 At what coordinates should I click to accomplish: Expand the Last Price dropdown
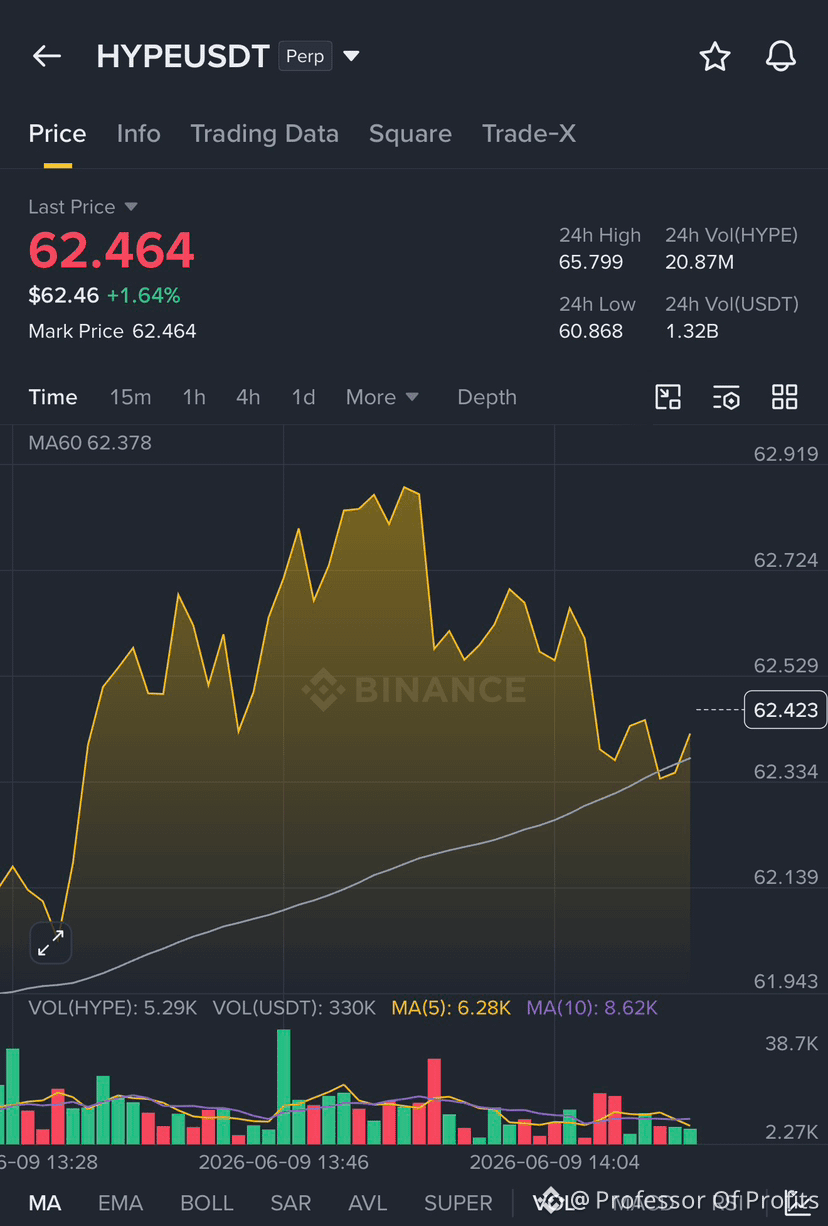131,207
